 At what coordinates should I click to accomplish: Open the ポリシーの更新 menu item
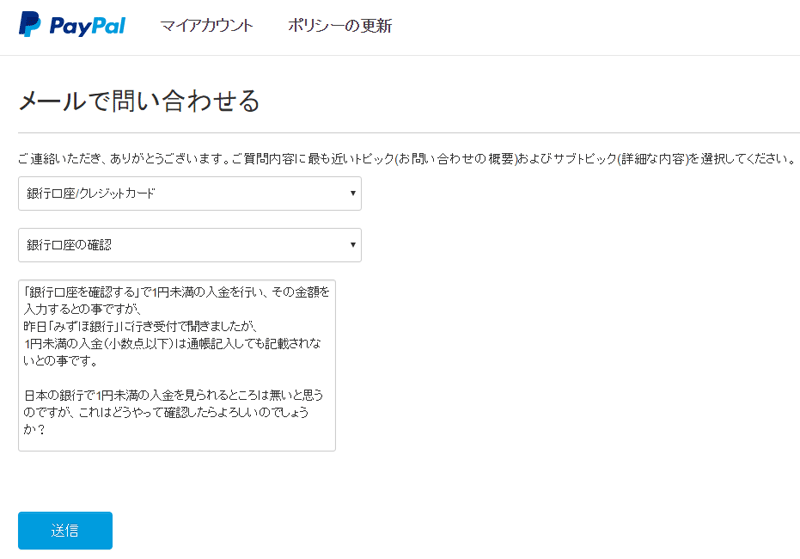point(340,26)
